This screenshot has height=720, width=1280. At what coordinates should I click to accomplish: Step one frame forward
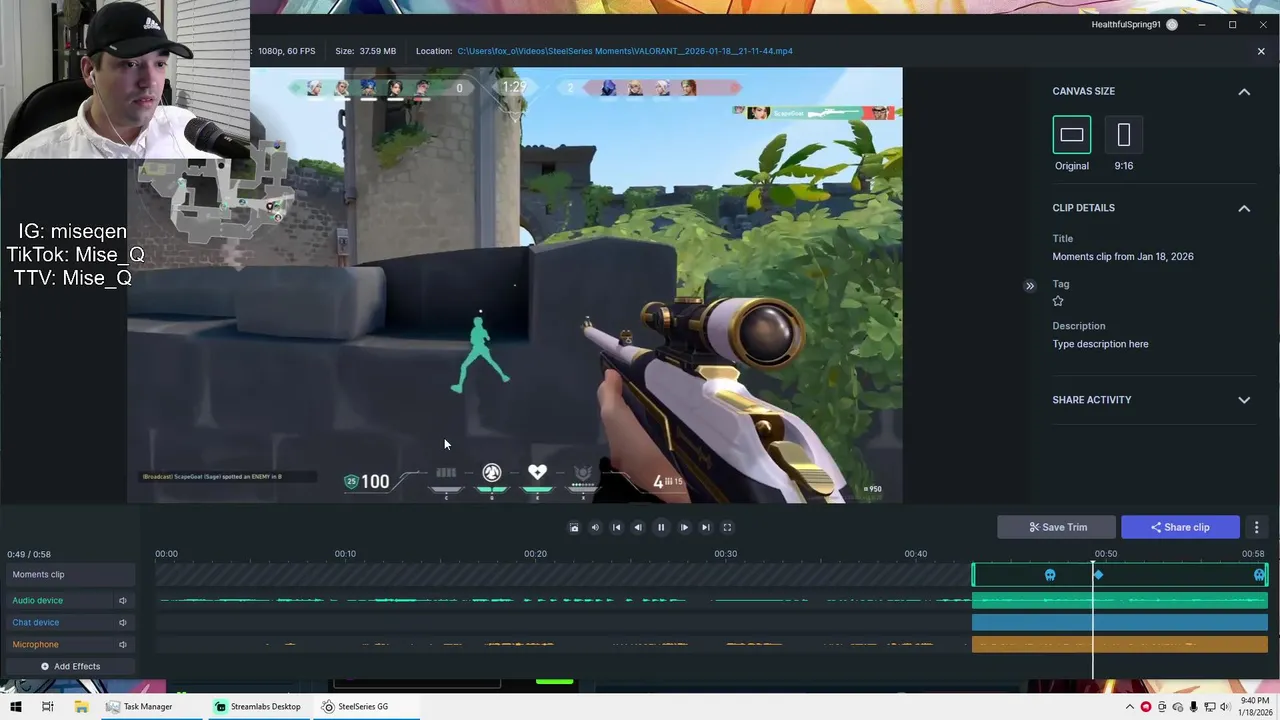(x=684, y=527)
